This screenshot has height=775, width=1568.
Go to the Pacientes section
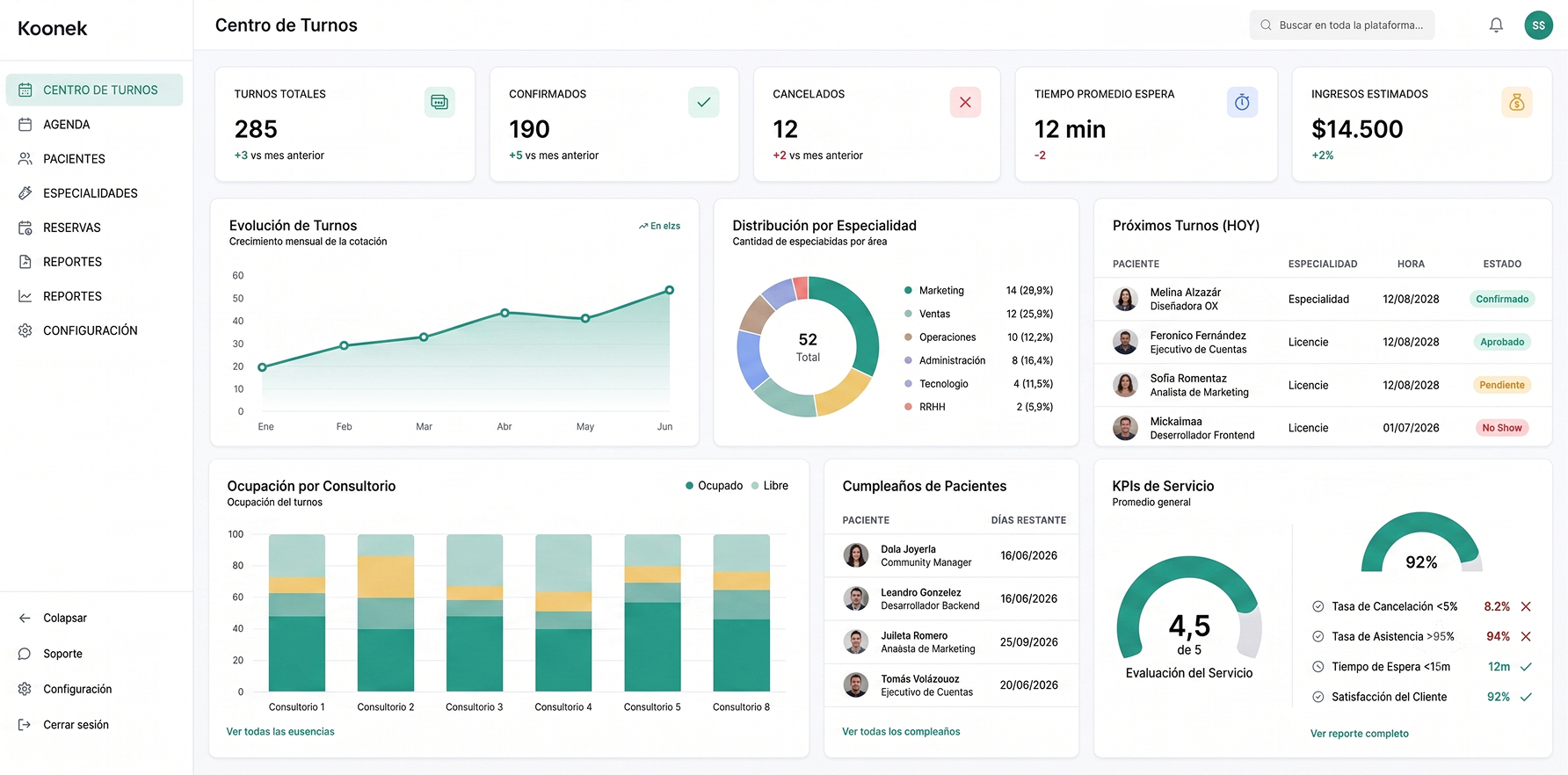pyautogui.click(x=94, y=159)
